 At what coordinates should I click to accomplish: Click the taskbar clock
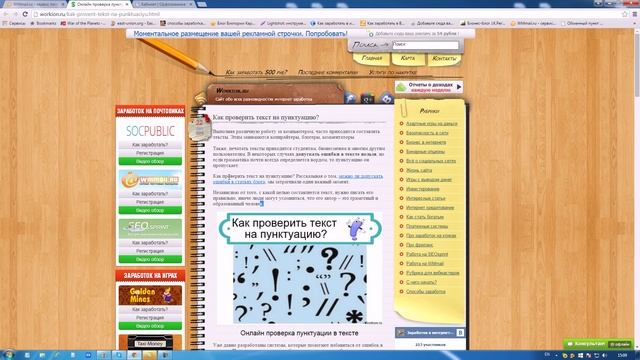point(622,356)
